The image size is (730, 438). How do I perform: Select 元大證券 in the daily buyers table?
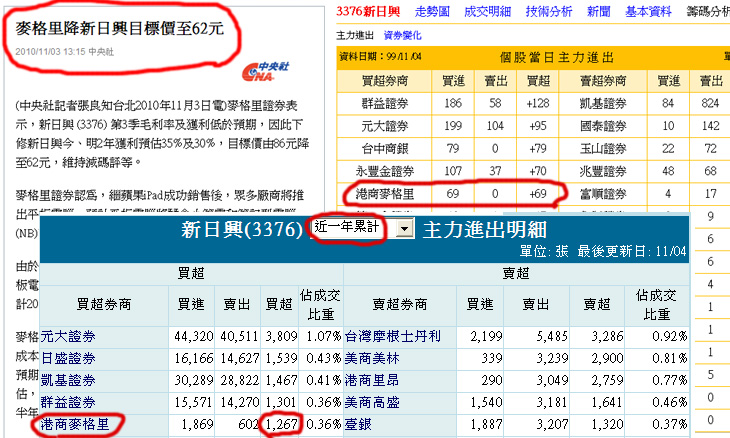[x=385, y=126]
